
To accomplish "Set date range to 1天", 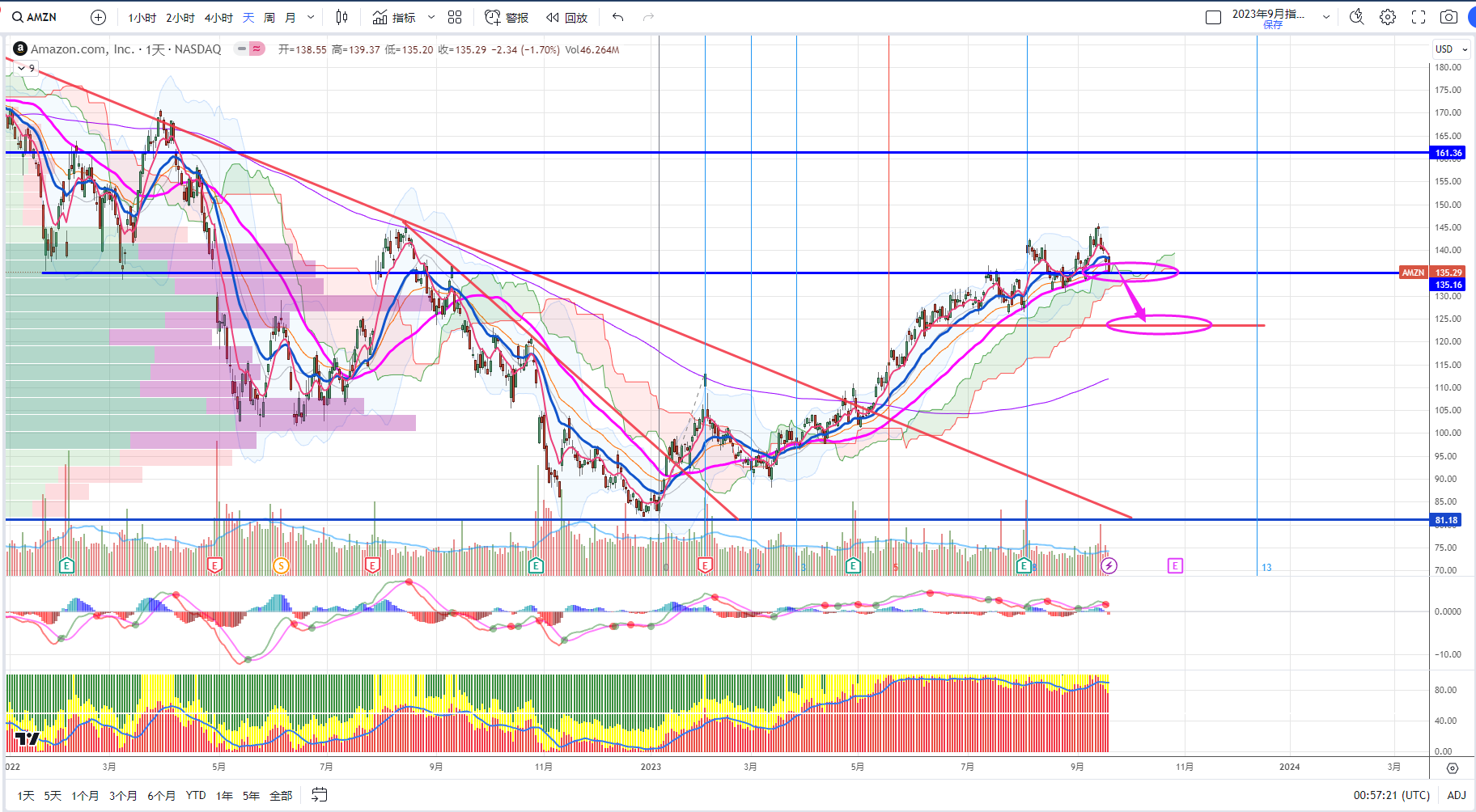I will (26, 796).
